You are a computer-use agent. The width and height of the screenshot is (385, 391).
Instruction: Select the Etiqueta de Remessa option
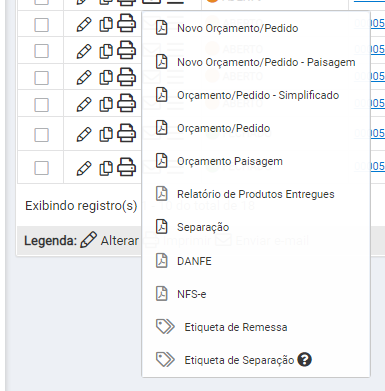(x=236, y=327)
